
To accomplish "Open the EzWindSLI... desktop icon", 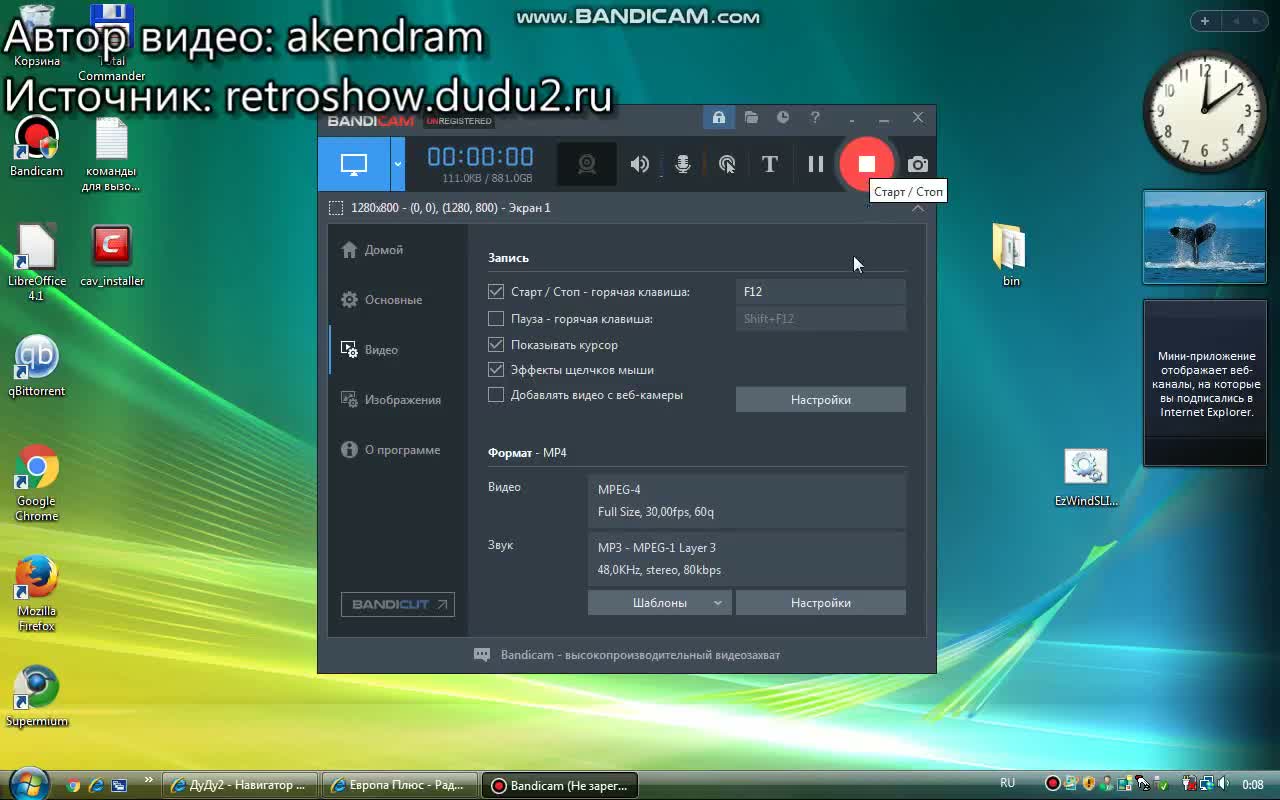I will (x=1086, y=478).
